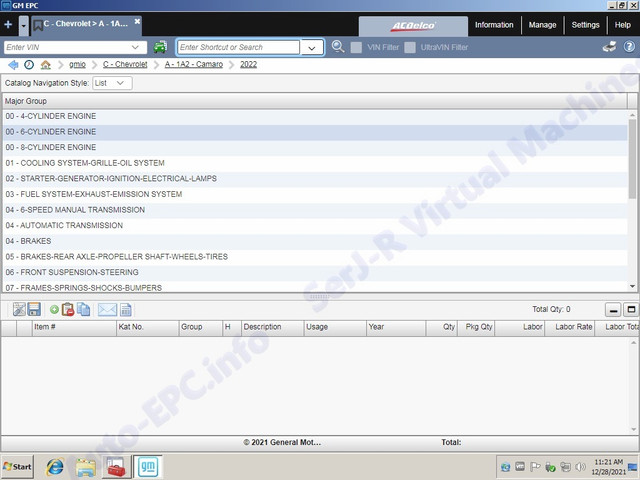Image resolution: width=640 pixels, height=480 pixels.
Task: Sort picklist by Item # column
Action: pos(74,327)
